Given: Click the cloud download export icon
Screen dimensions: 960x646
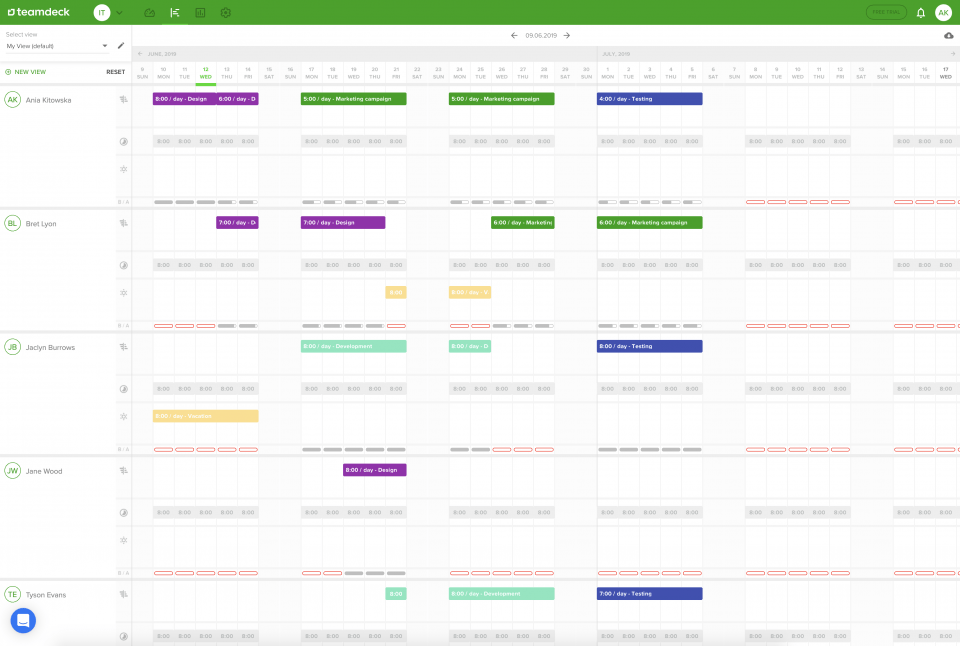Looking at the screenshot, I should (x=948, y=36).
